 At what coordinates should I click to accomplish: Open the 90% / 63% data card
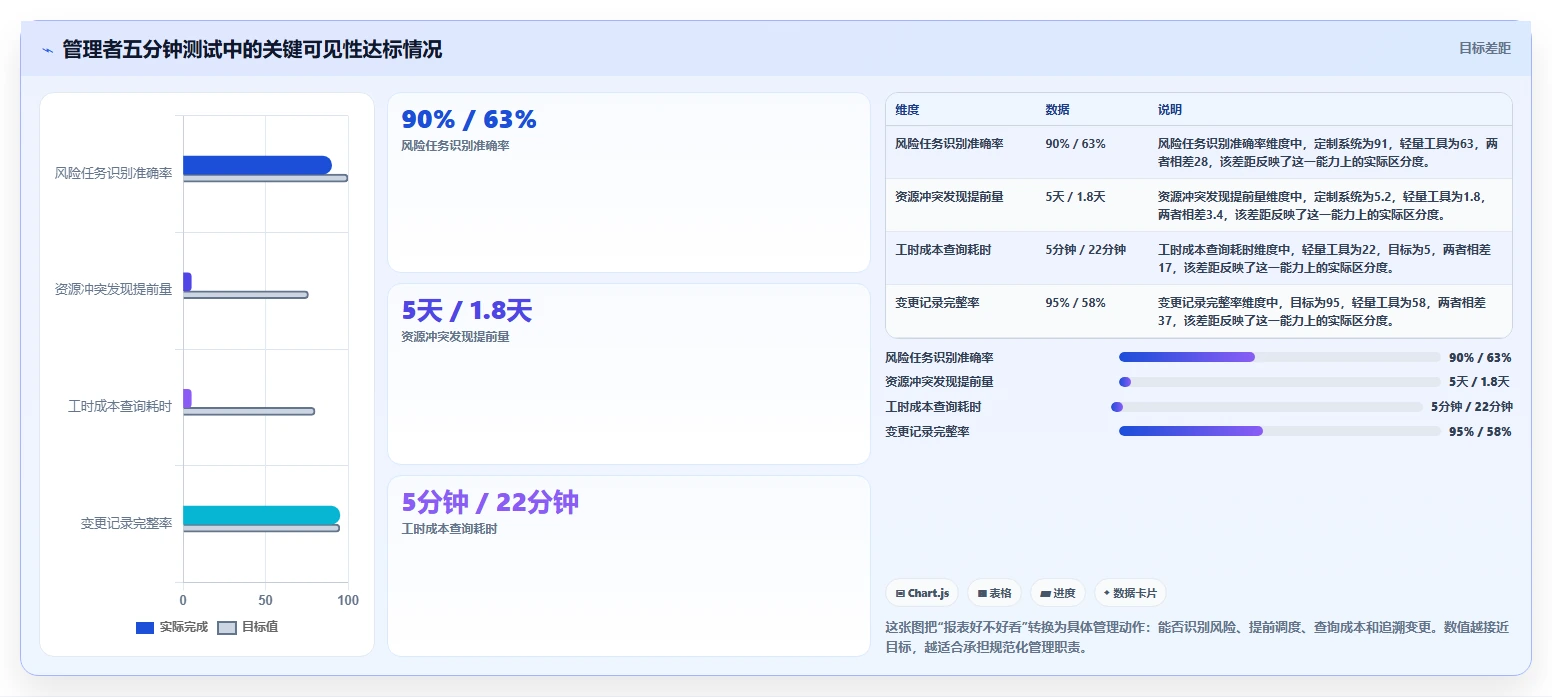click(629, 182)
